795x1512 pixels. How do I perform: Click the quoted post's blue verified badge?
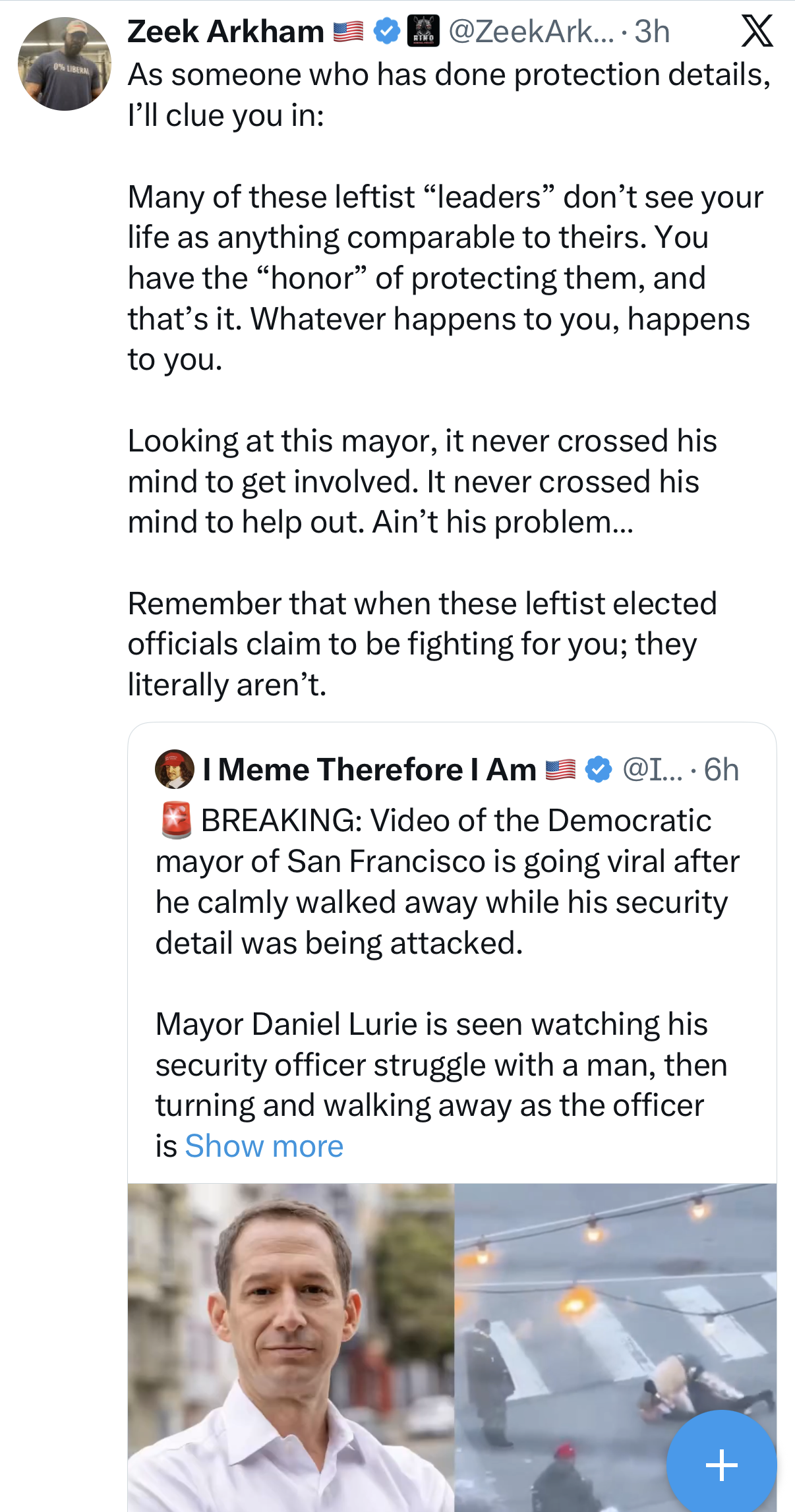coord(599,769)
